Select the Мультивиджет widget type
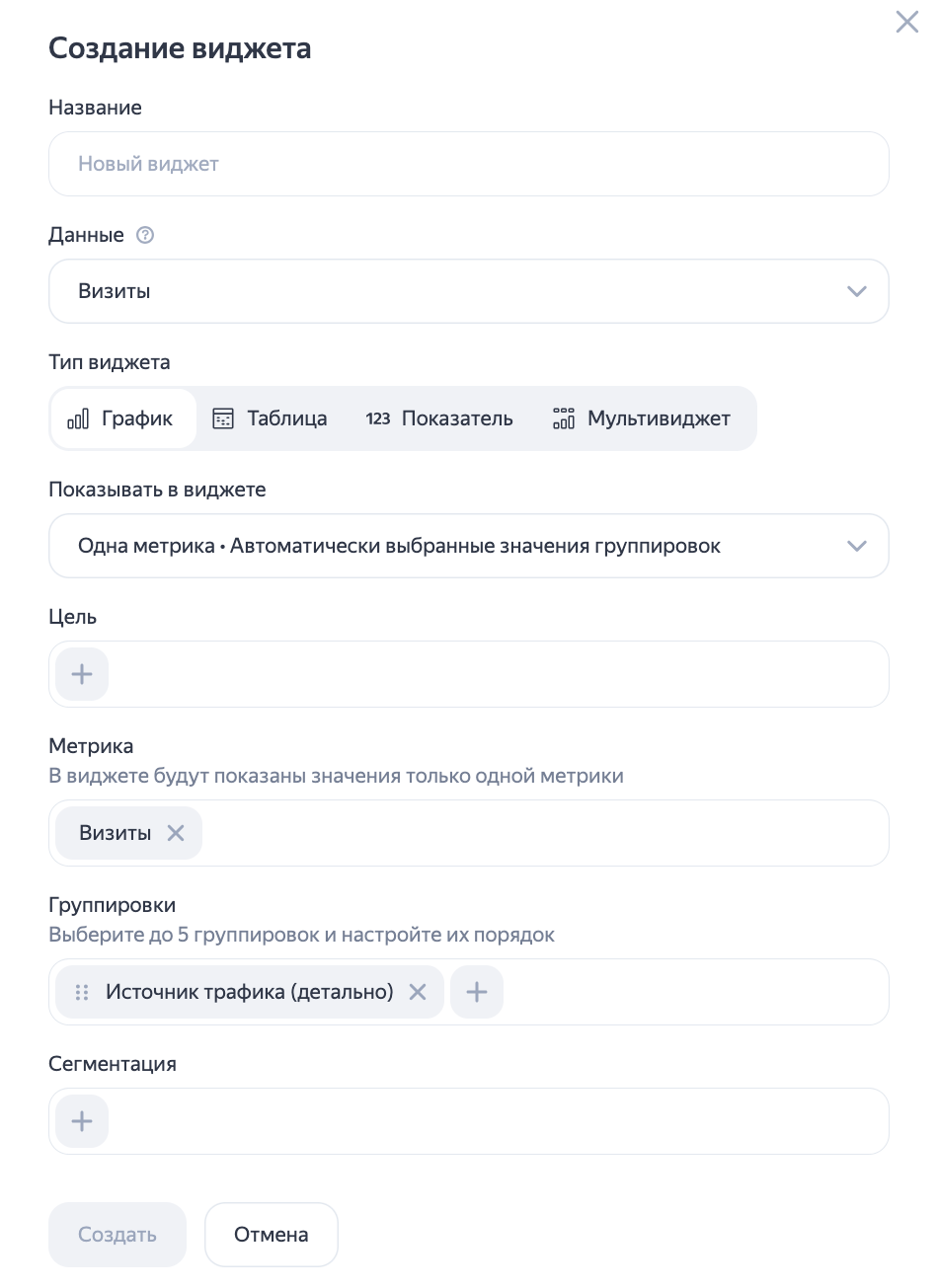Image resolution: width=937 pixels, height=1288 pixels. coord(642,418)
